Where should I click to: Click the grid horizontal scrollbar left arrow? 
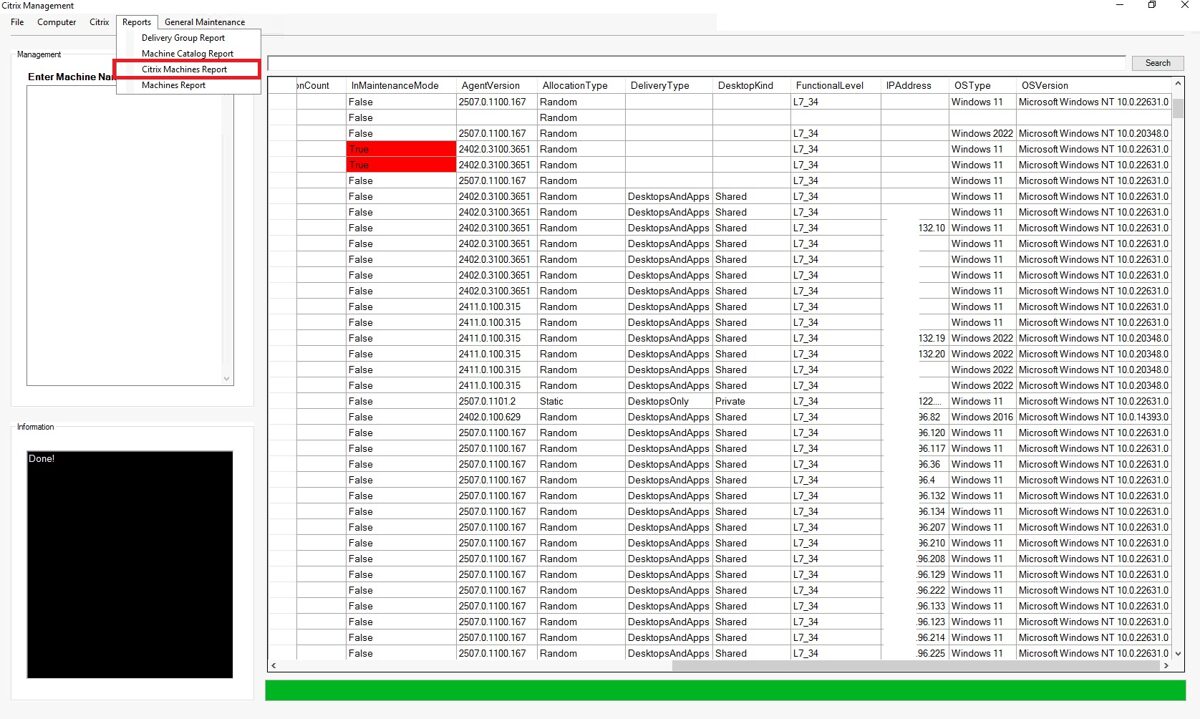275,666
